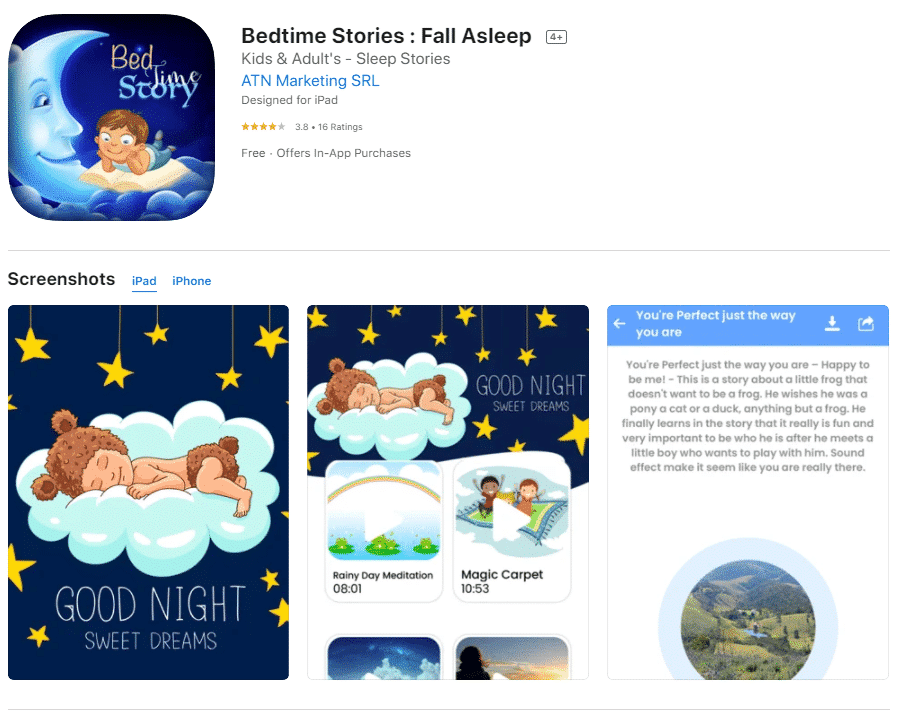This screenshot has width=919, height=719.
Task: Select the second app screenshot
Action: 448,491
